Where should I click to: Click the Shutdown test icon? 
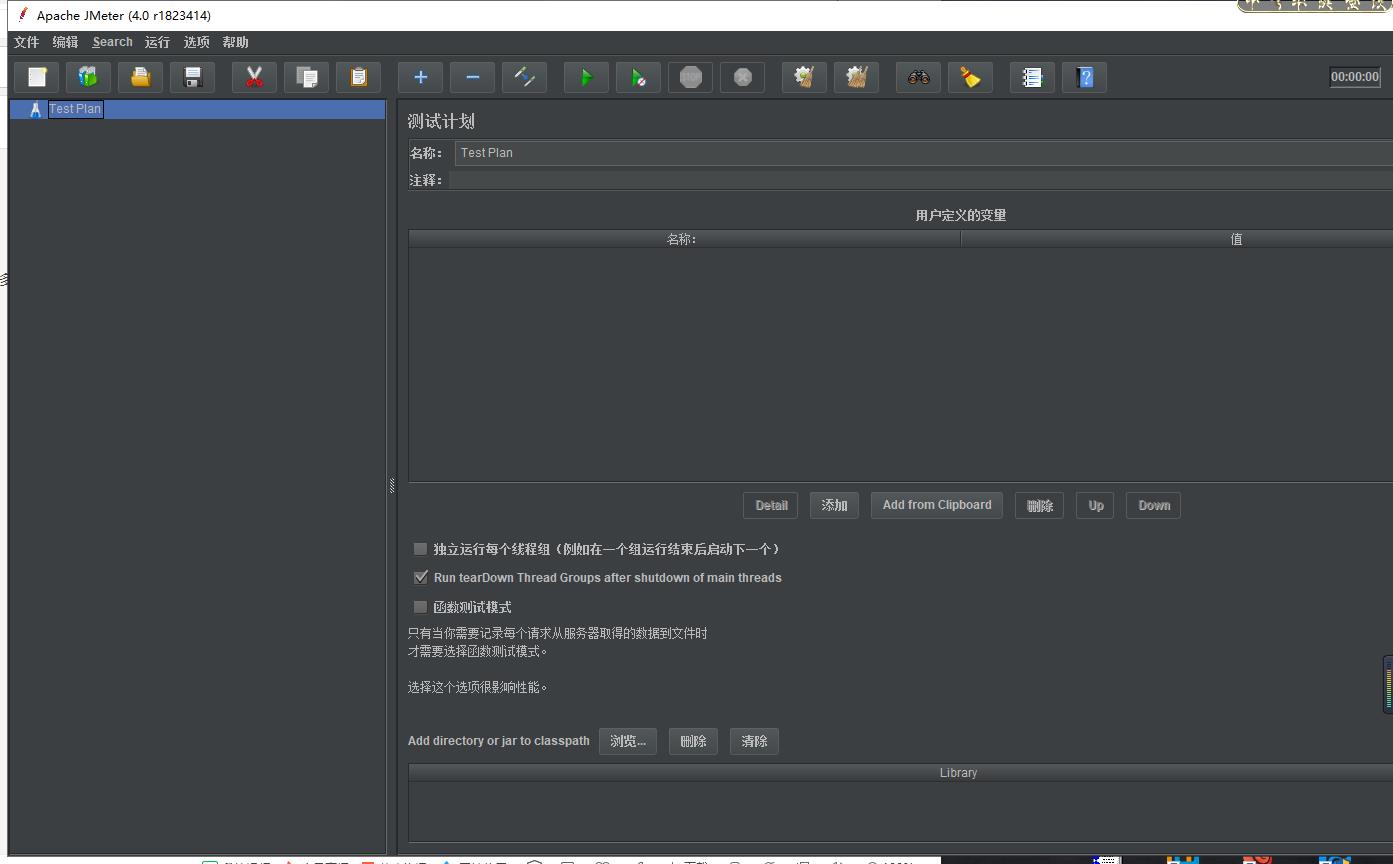click(742, 77)
